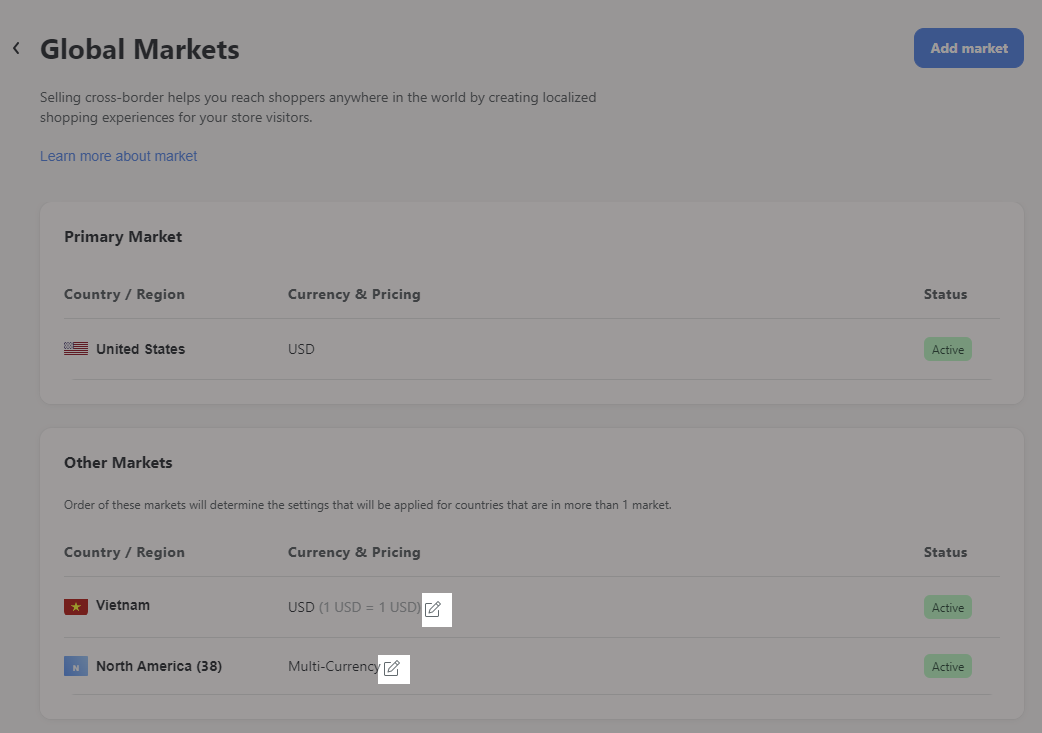Open the United States primary market row
Viewport: 1042px width, 733px height.
click(x=140, y=349)
